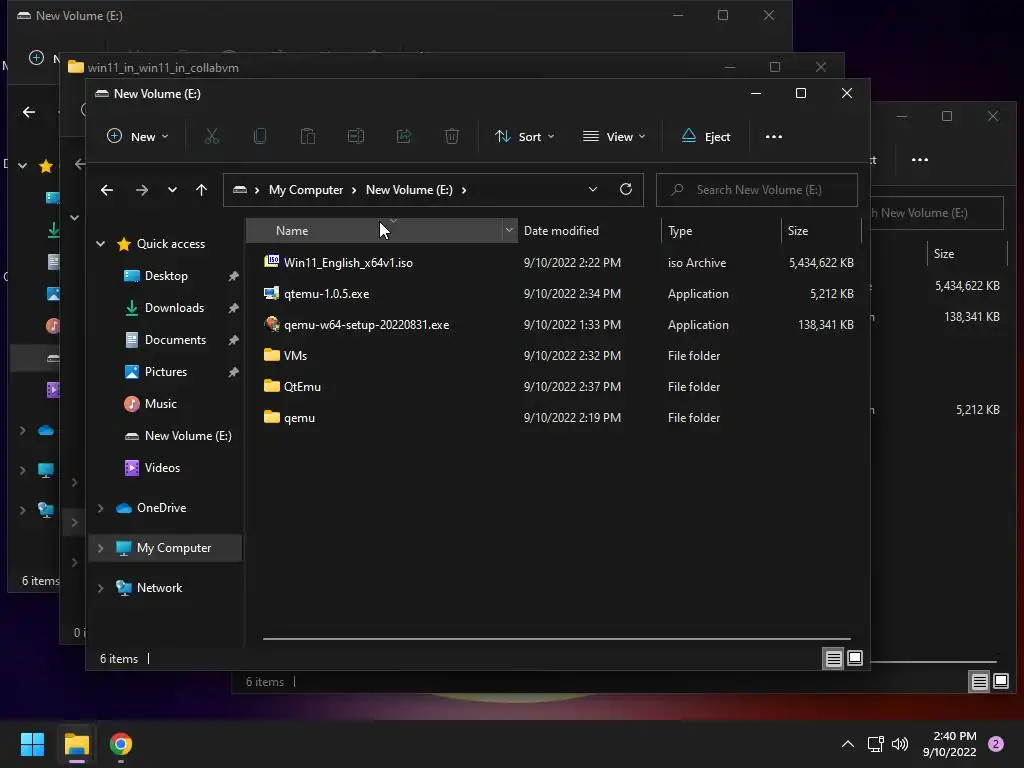Click the Share icon in toolbar

click(404, 136)
